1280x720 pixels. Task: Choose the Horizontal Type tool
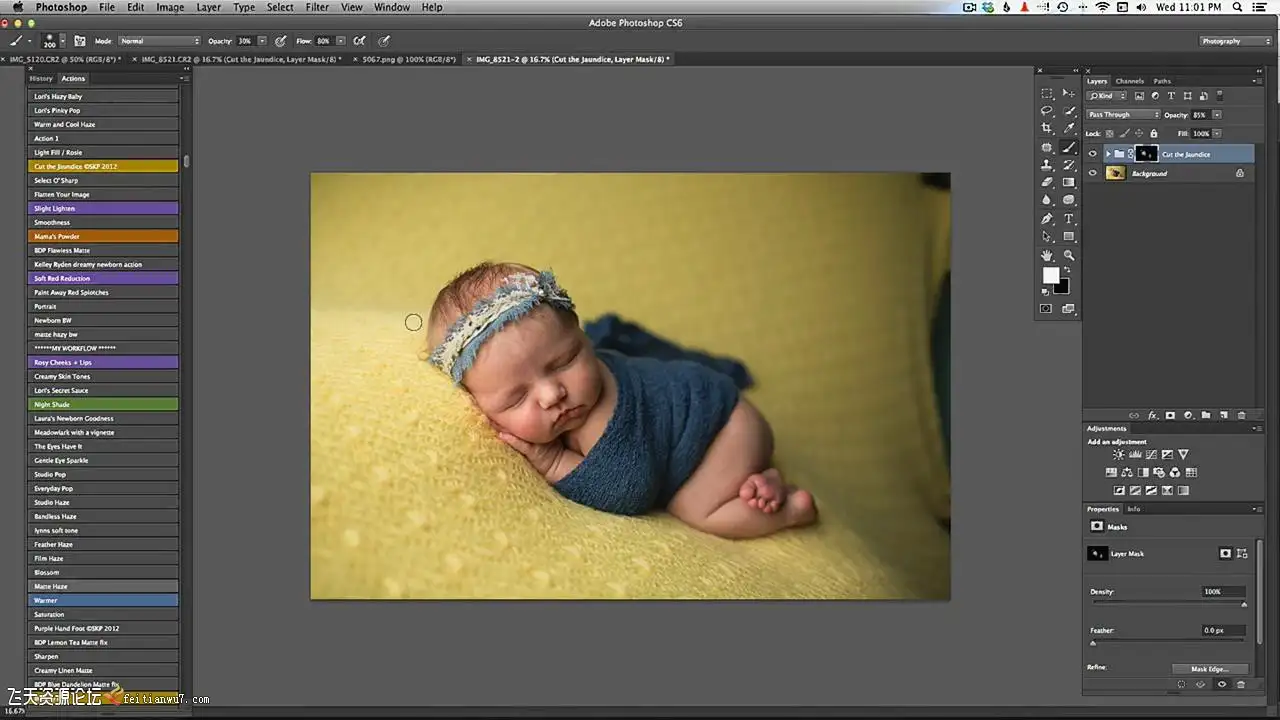point(1069,219)
